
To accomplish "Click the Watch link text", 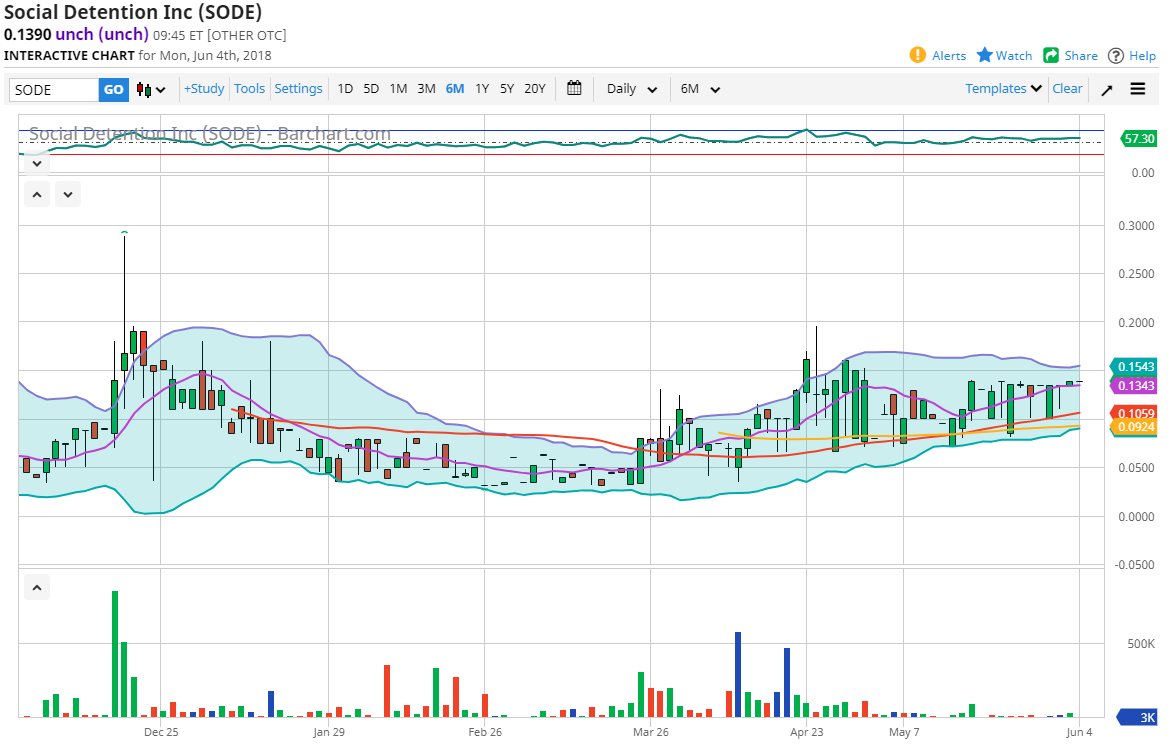I will coord(1013,56).
